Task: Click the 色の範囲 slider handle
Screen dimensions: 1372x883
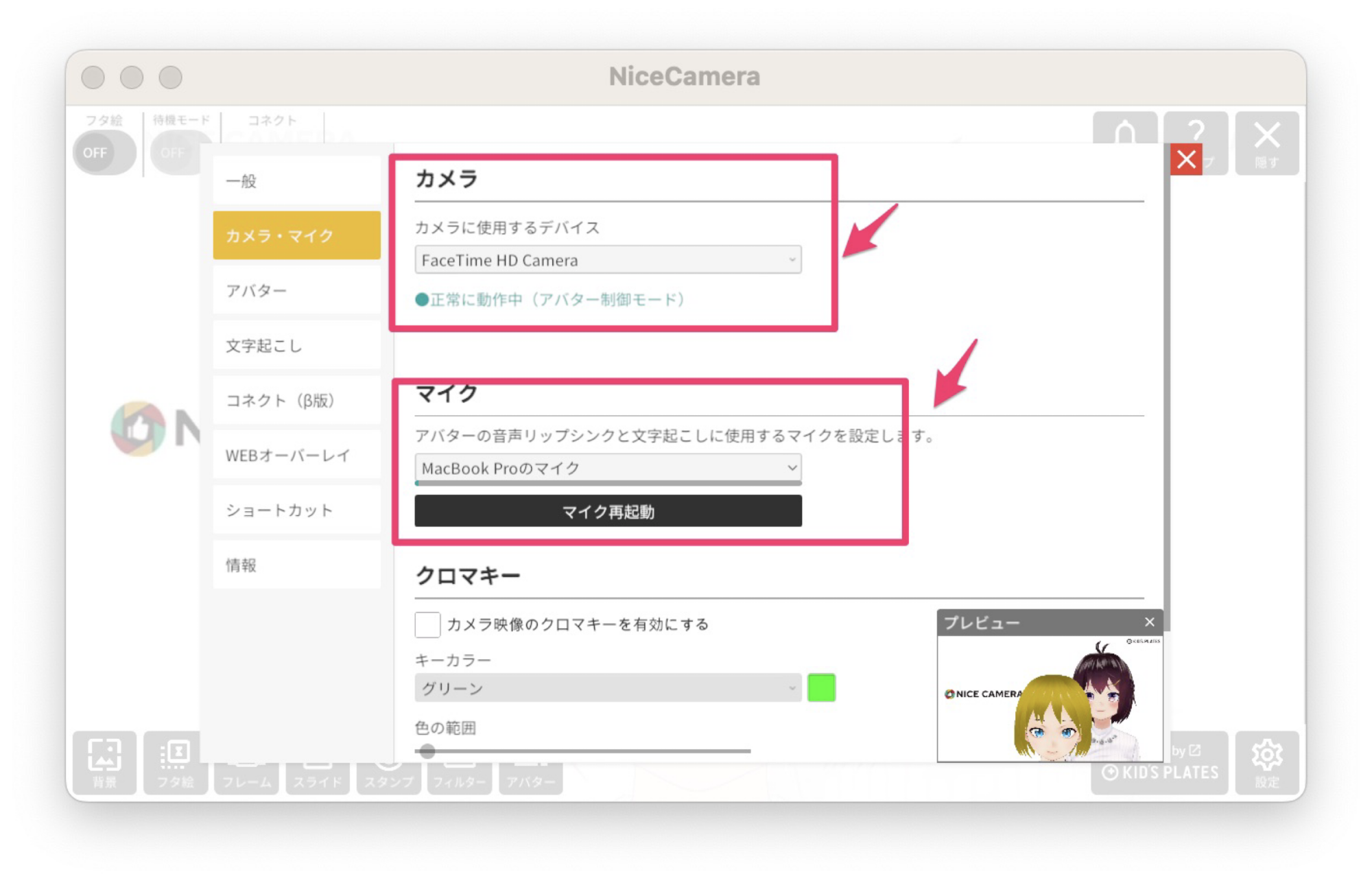Action: point(427,751)
